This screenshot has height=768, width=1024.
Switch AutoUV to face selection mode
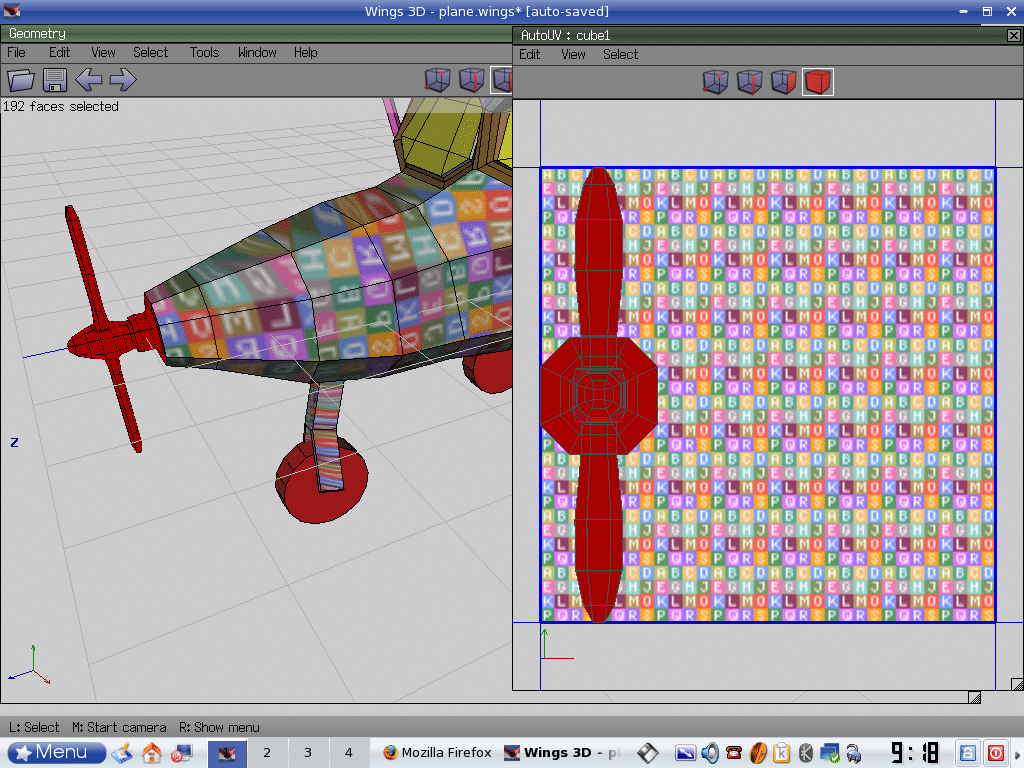click(783, 82)
